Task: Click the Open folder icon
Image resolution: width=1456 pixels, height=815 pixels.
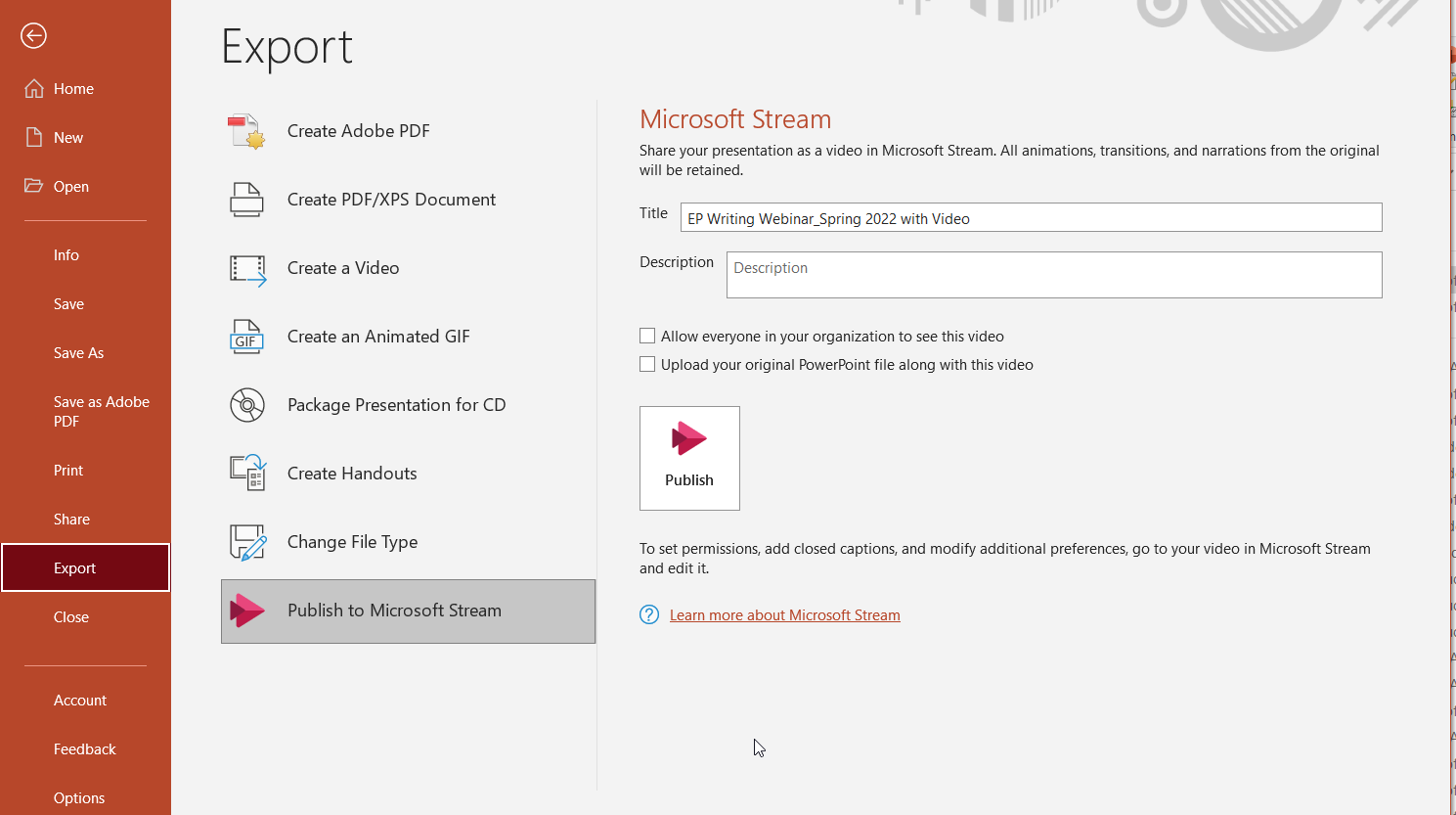Action: point(34,185)
